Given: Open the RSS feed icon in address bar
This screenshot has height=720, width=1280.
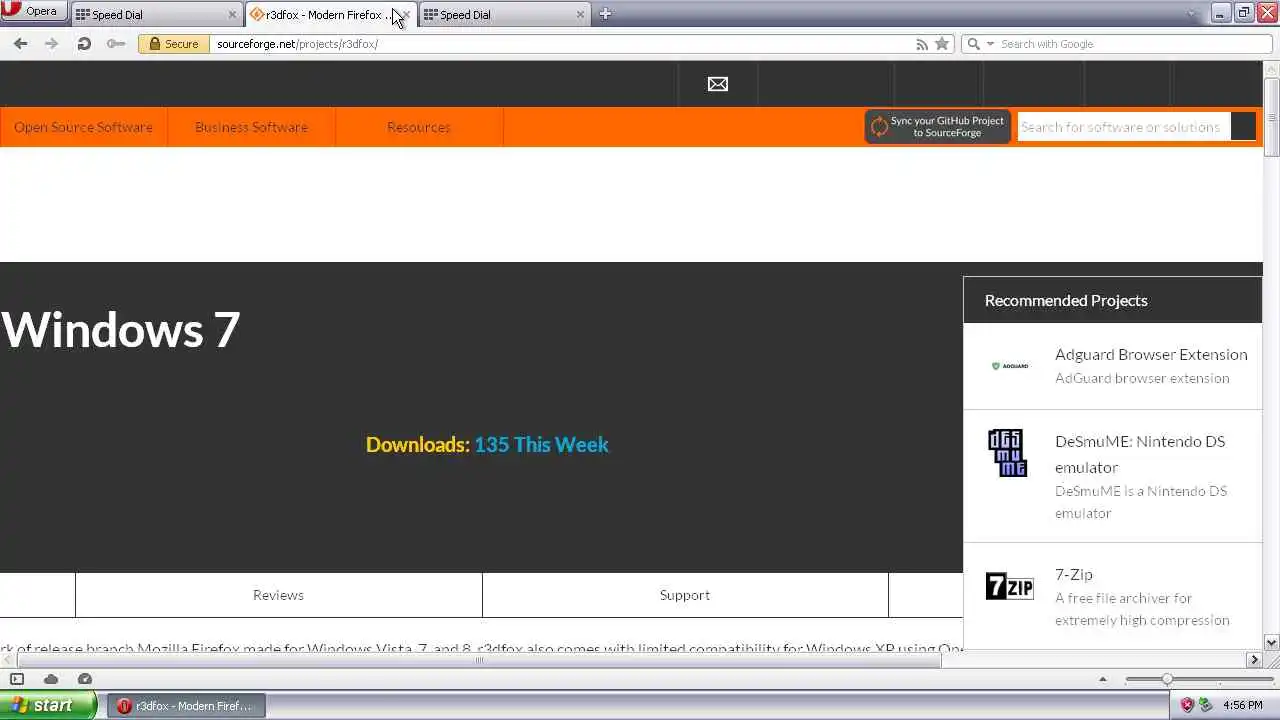Looking at the screenshot, I should [922, 44].
